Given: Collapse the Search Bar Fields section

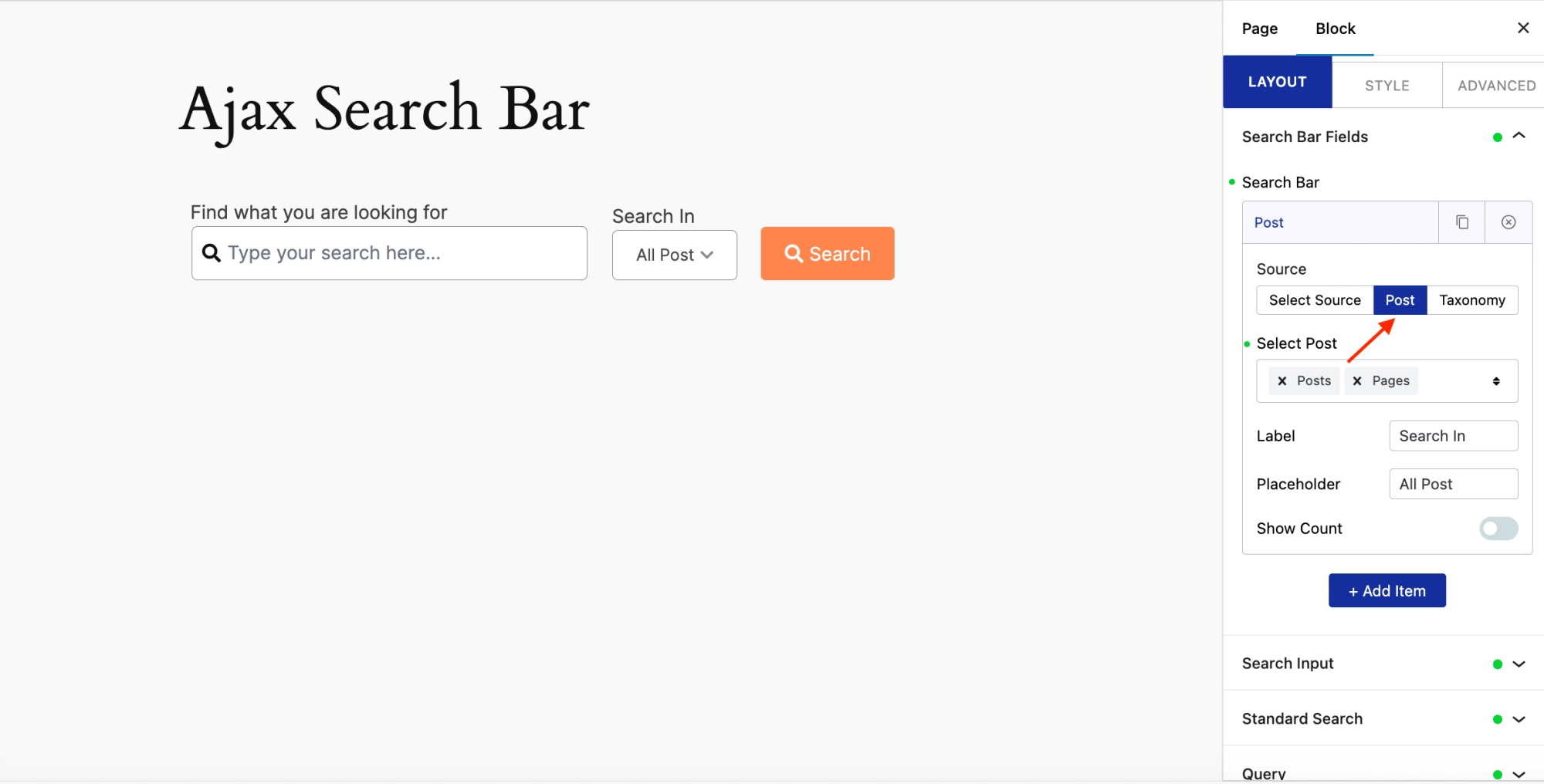Looking at the screenshot, I should tap(1519, 136).
